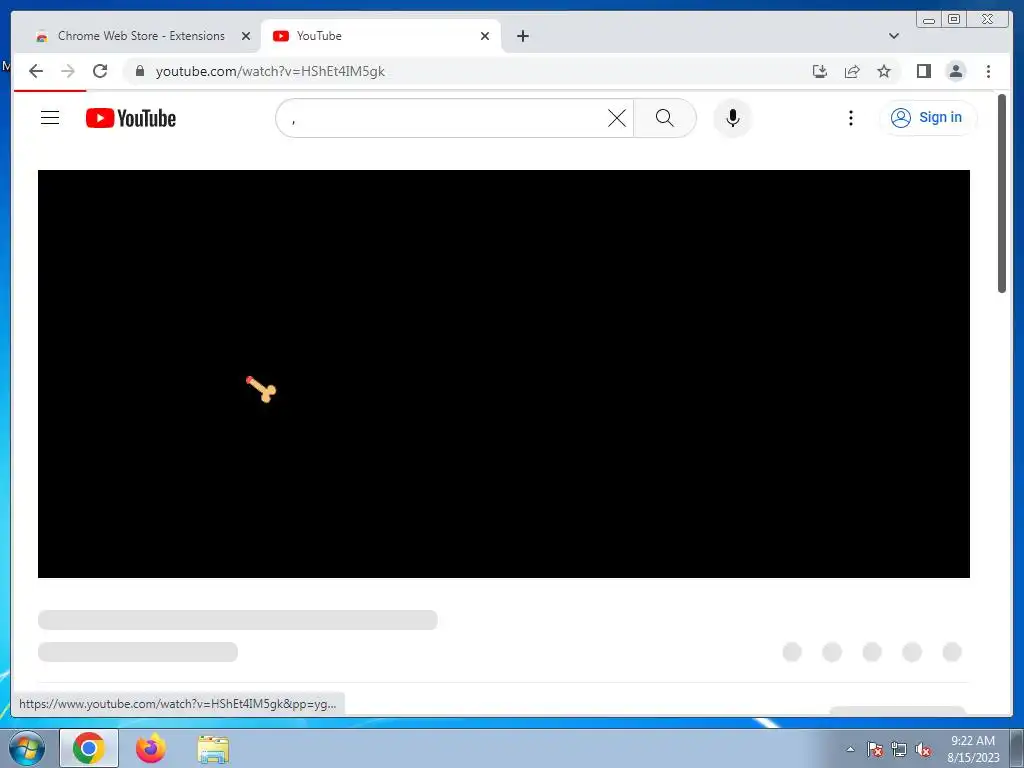Viewport: 1024px width, 768px height.
Task: Install YouTube app from address bar icon
Action: [x=820, y=71]
